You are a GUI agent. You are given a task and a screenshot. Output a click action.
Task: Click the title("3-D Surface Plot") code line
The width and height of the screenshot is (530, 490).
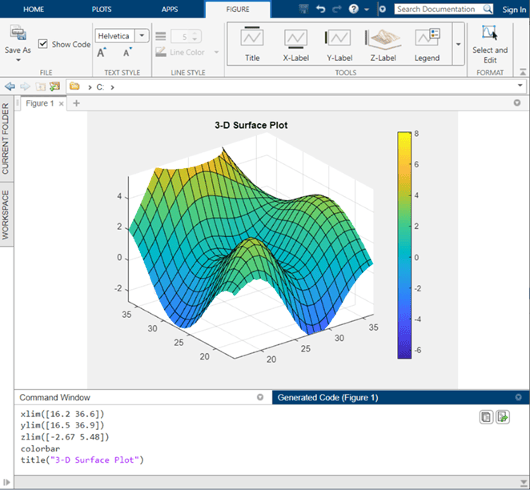click(x=82, y=460)
